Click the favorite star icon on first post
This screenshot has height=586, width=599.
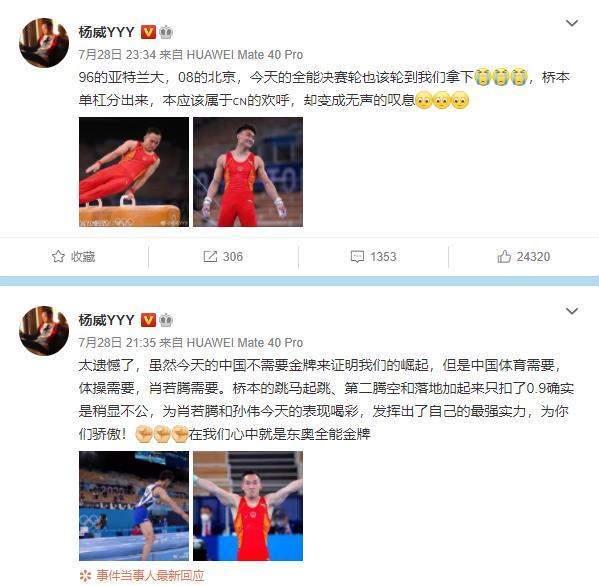pyautogui.click(x=58, y=256)
